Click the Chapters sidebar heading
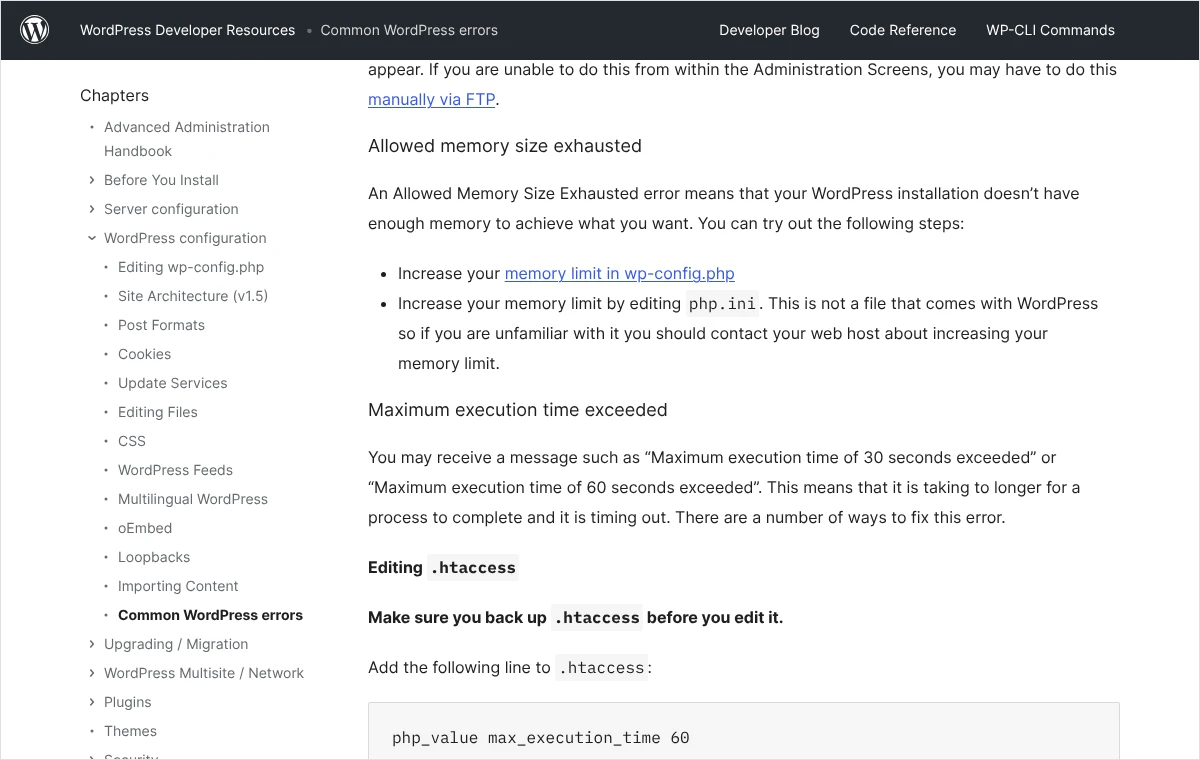 (114, 95)
